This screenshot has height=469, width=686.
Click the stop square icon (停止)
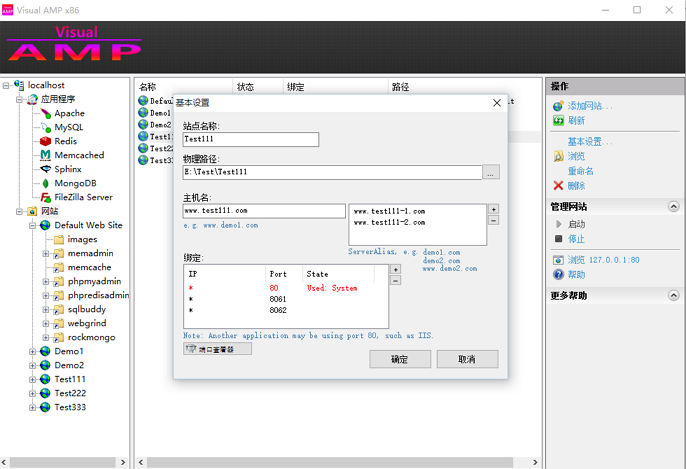coord(558,238)
